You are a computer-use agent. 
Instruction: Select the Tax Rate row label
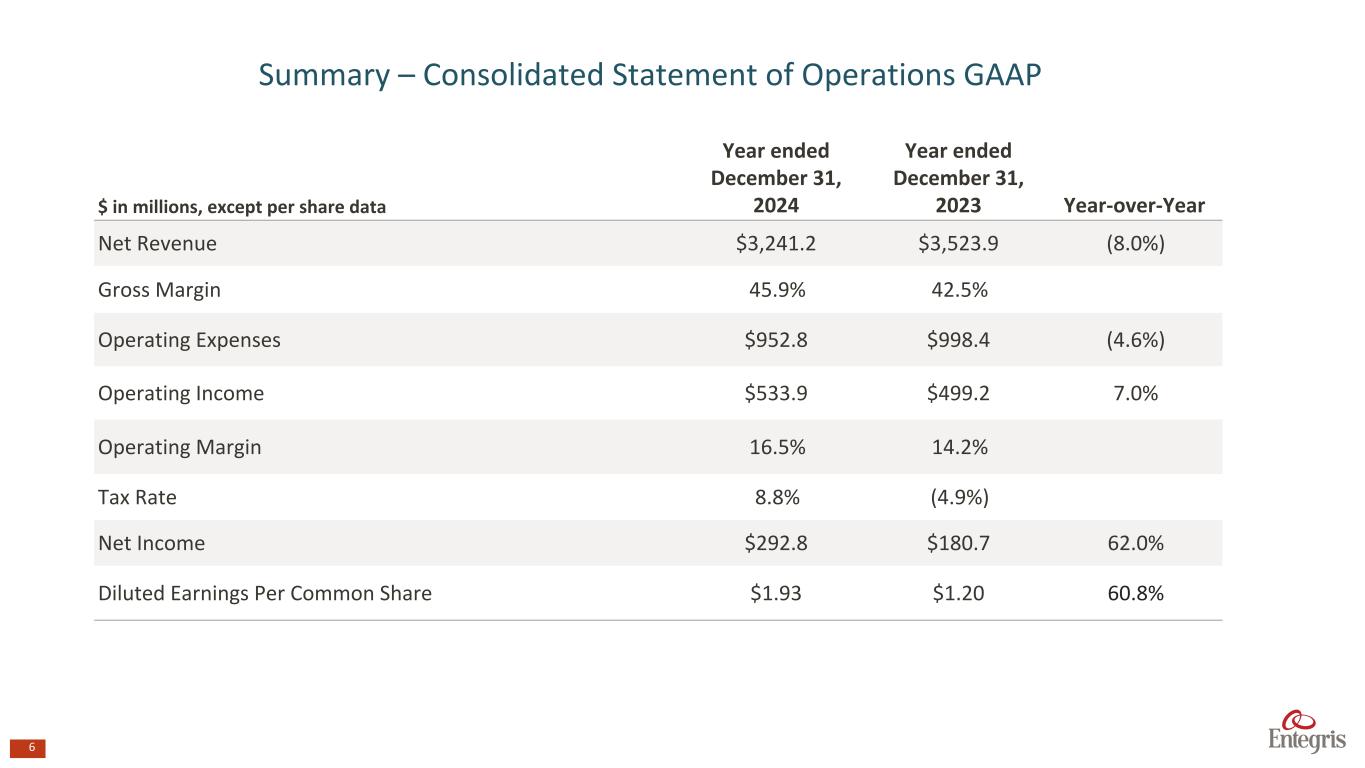[x=139, y=495]
